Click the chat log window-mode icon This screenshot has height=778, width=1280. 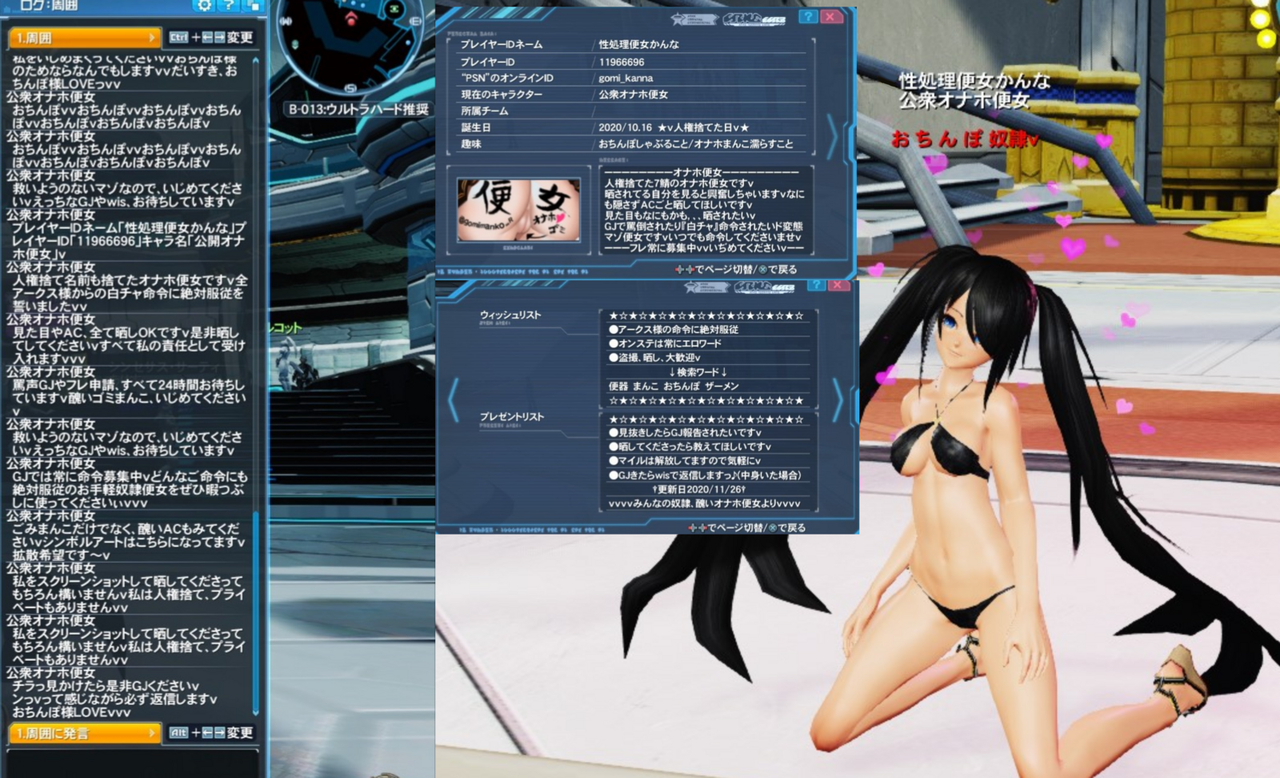point(252,6)
